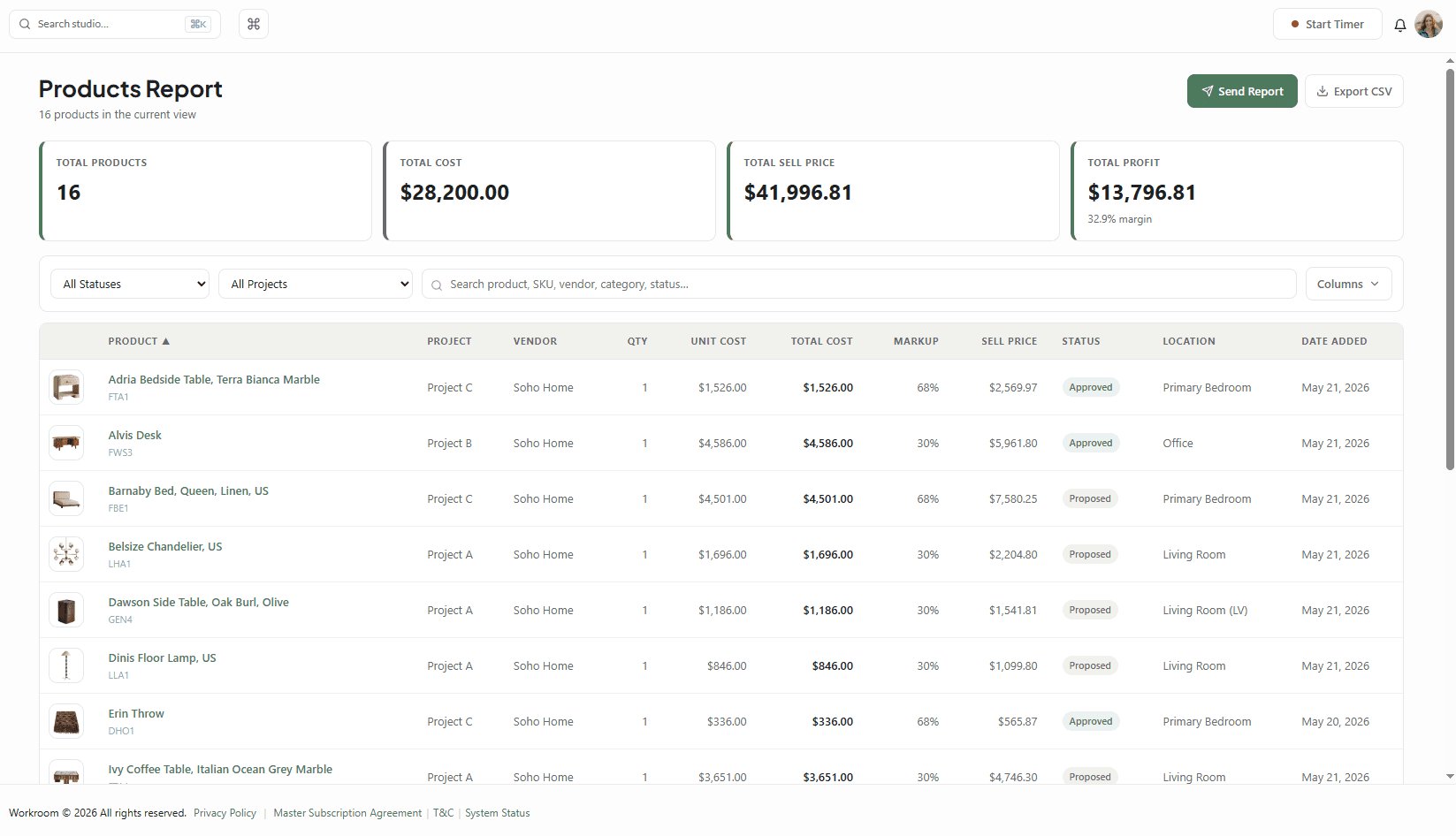The width and height of the screenshot is (1456, 836).
Task: Click the FWS3 SKU text
Action: [120, 452]
